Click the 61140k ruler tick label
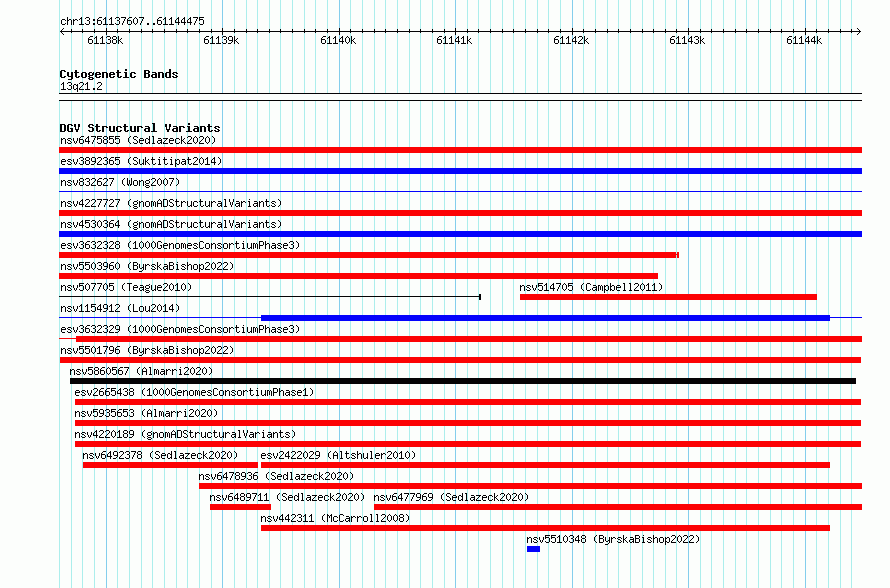This screenshot has width=890, height=588. click(338, 40)
